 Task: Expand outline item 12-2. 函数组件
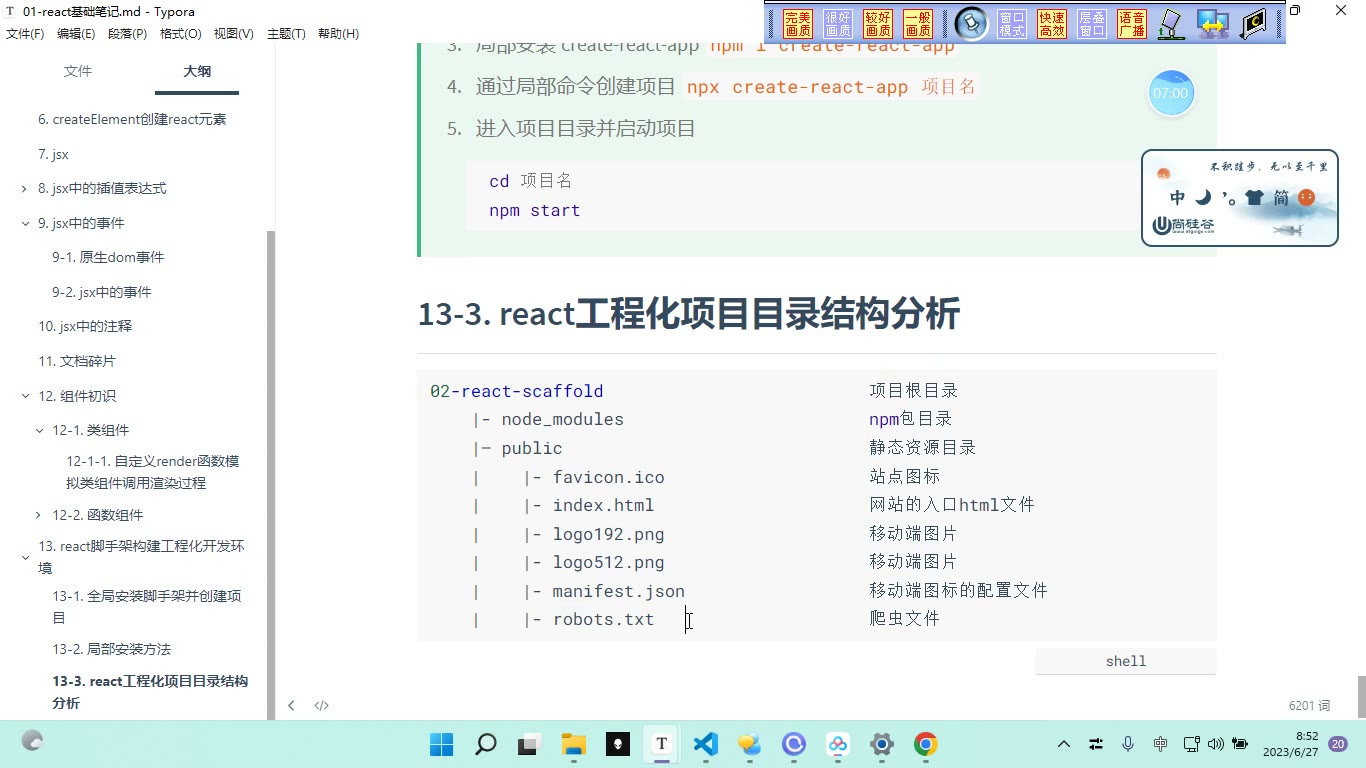[39, 515]
